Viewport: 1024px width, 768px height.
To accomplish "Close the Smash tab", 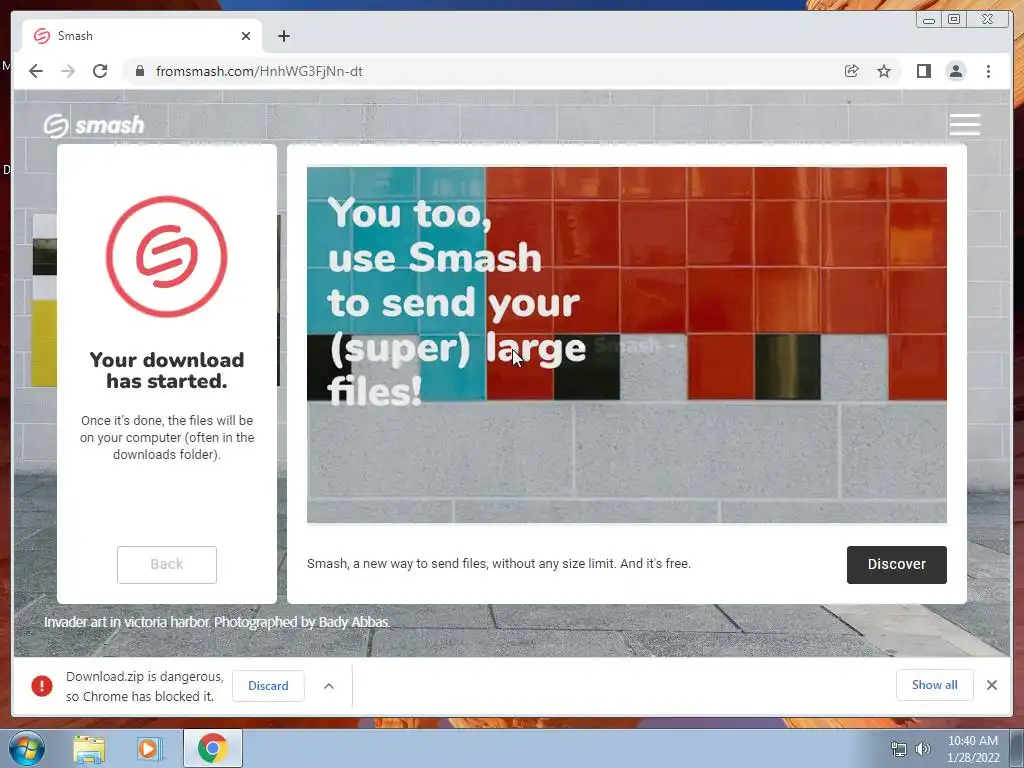I will pos(246,36).
